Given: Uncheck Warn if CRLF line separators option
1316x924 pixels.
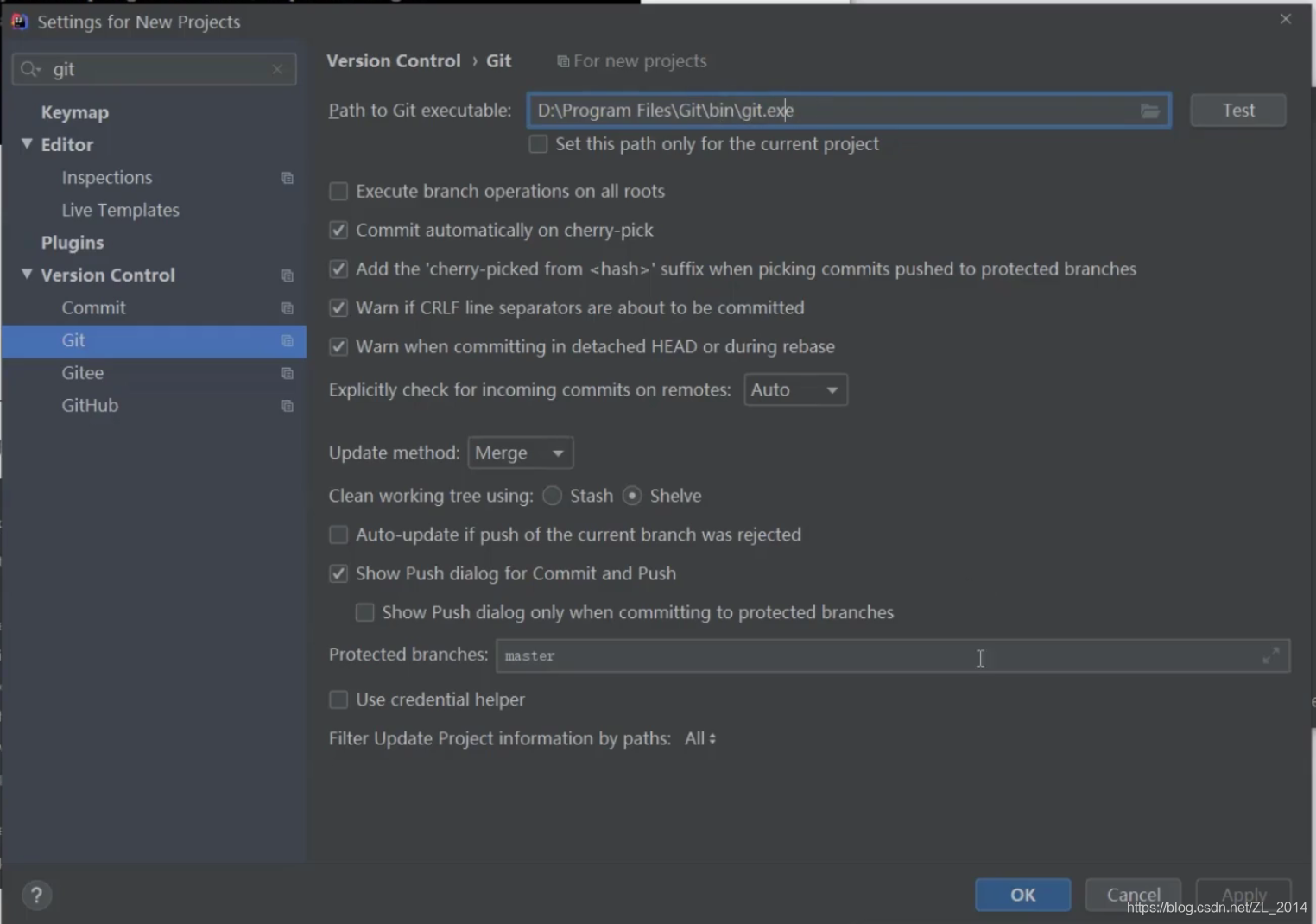Looking at the screenshot, I should [x=338, y=308].
